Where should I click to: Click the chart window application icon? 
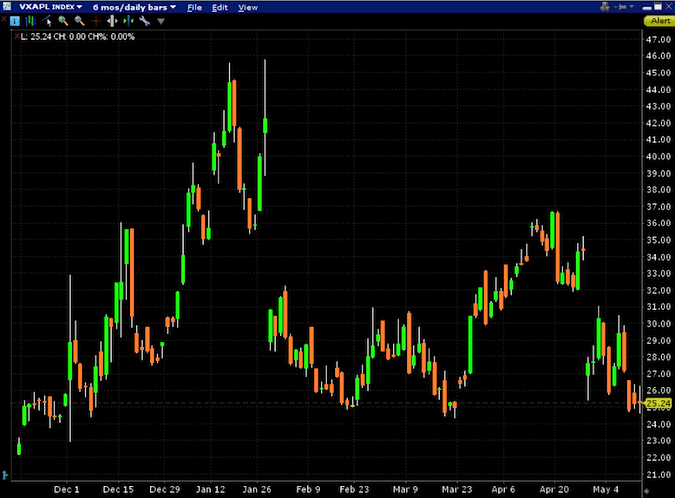click(6, 6)
